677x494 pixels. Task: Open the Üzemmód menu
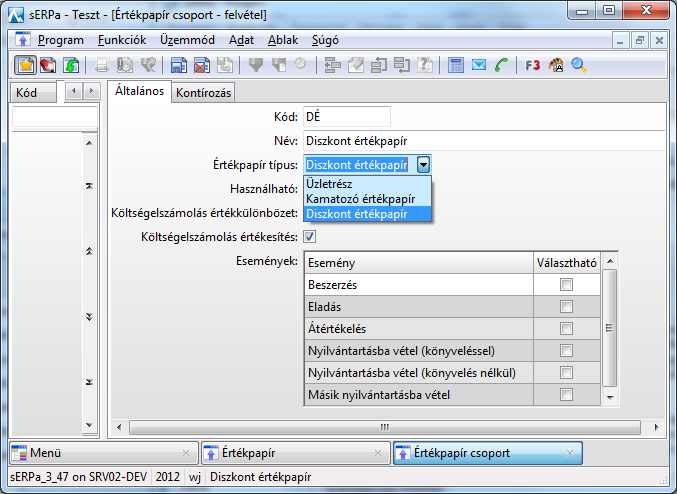click(x=187, y=40)
